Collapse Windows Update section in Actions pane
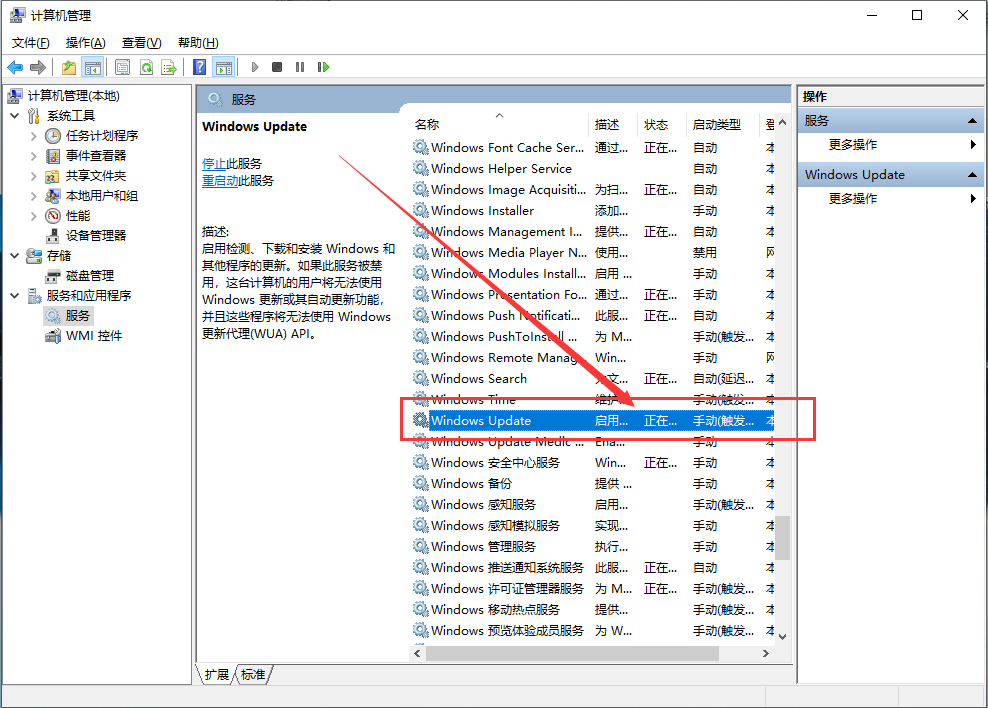 click(972, 174)
